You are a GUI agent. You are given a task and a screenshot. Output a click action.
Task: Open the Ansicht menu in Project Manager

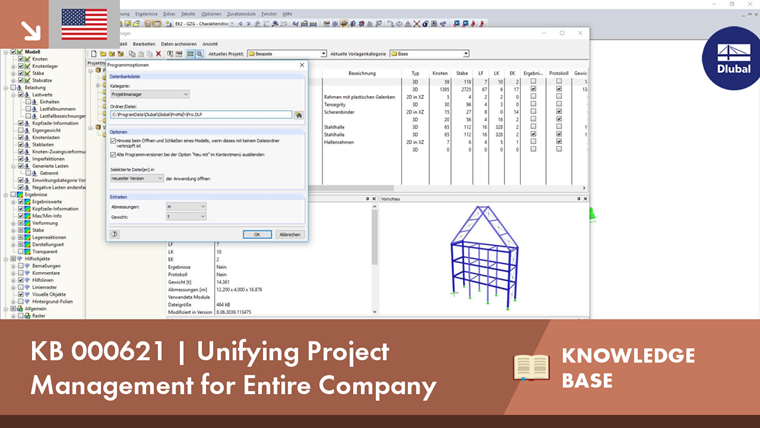(210, 44)
